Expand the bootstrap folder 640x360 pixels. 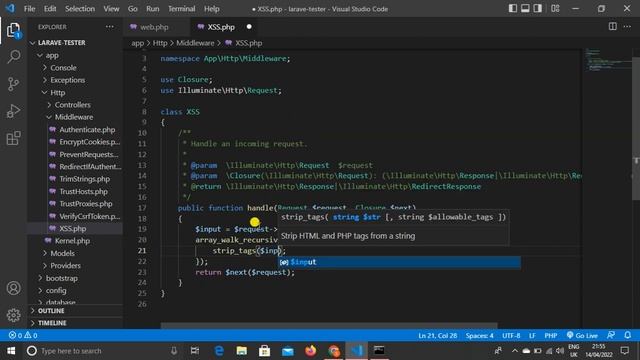pyautogui.click(x=62, y=278)
